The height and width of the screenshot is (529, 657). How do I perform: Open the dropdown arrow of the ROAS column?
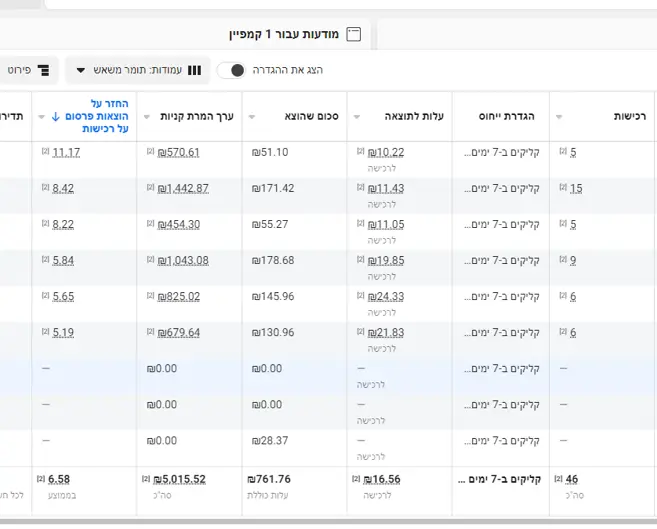click(41, 117)
